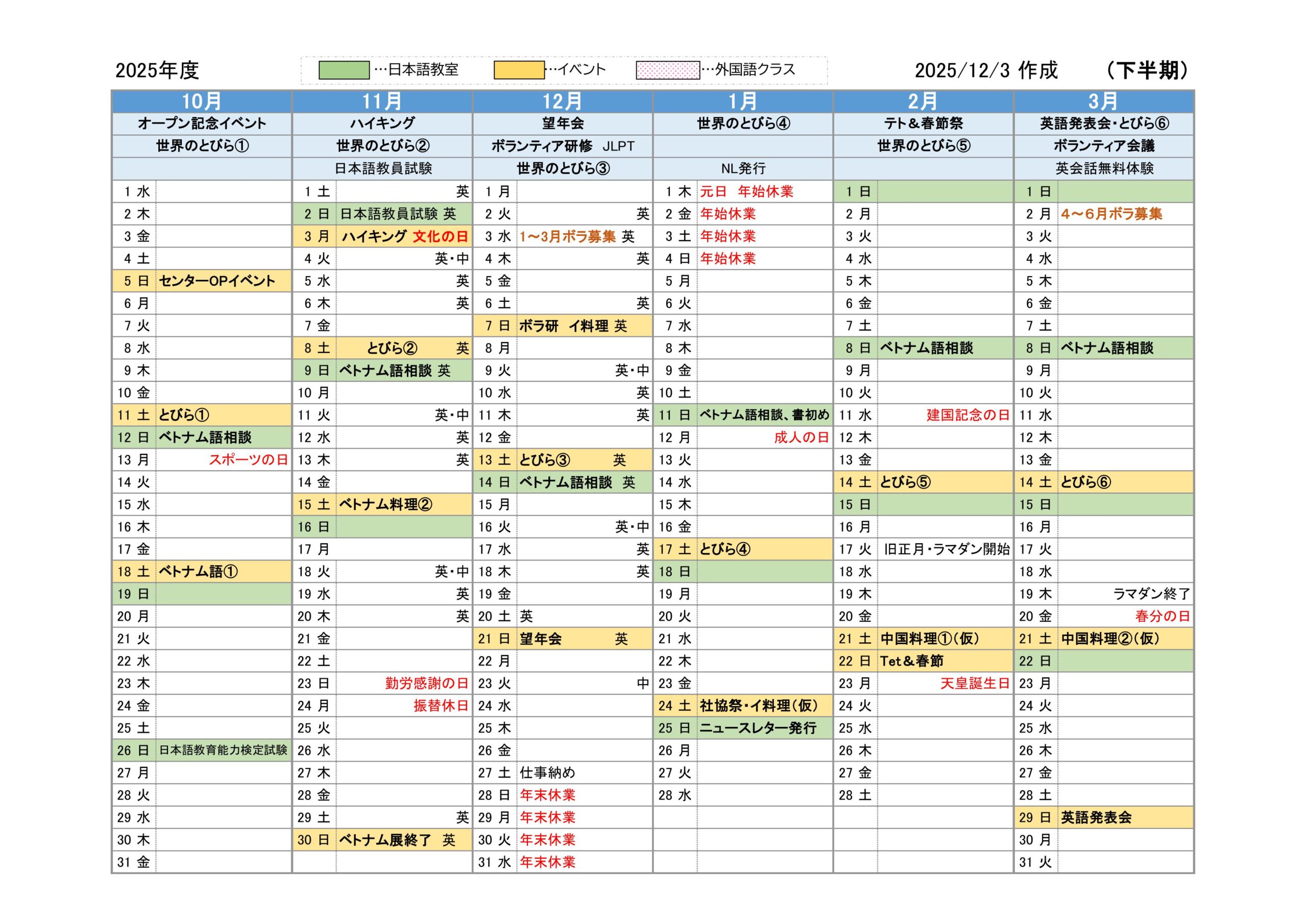The width and height of the screenshot is (1307, 924).
Task: Click the スポーツの日 holiday label
Action: click(x=248, y=460)
